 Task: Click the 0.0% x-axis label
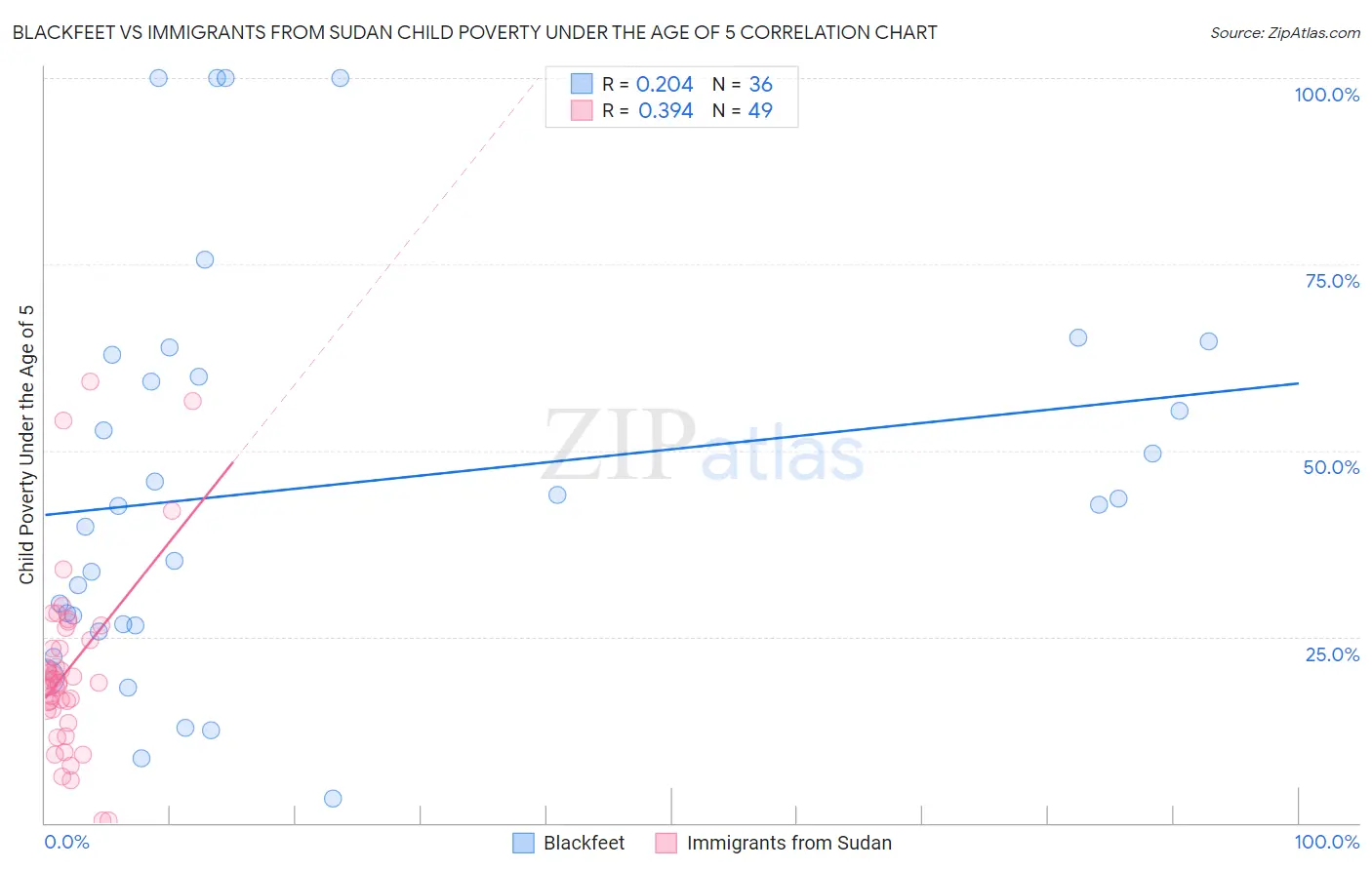pyautogui.click(x=66, y=842)
